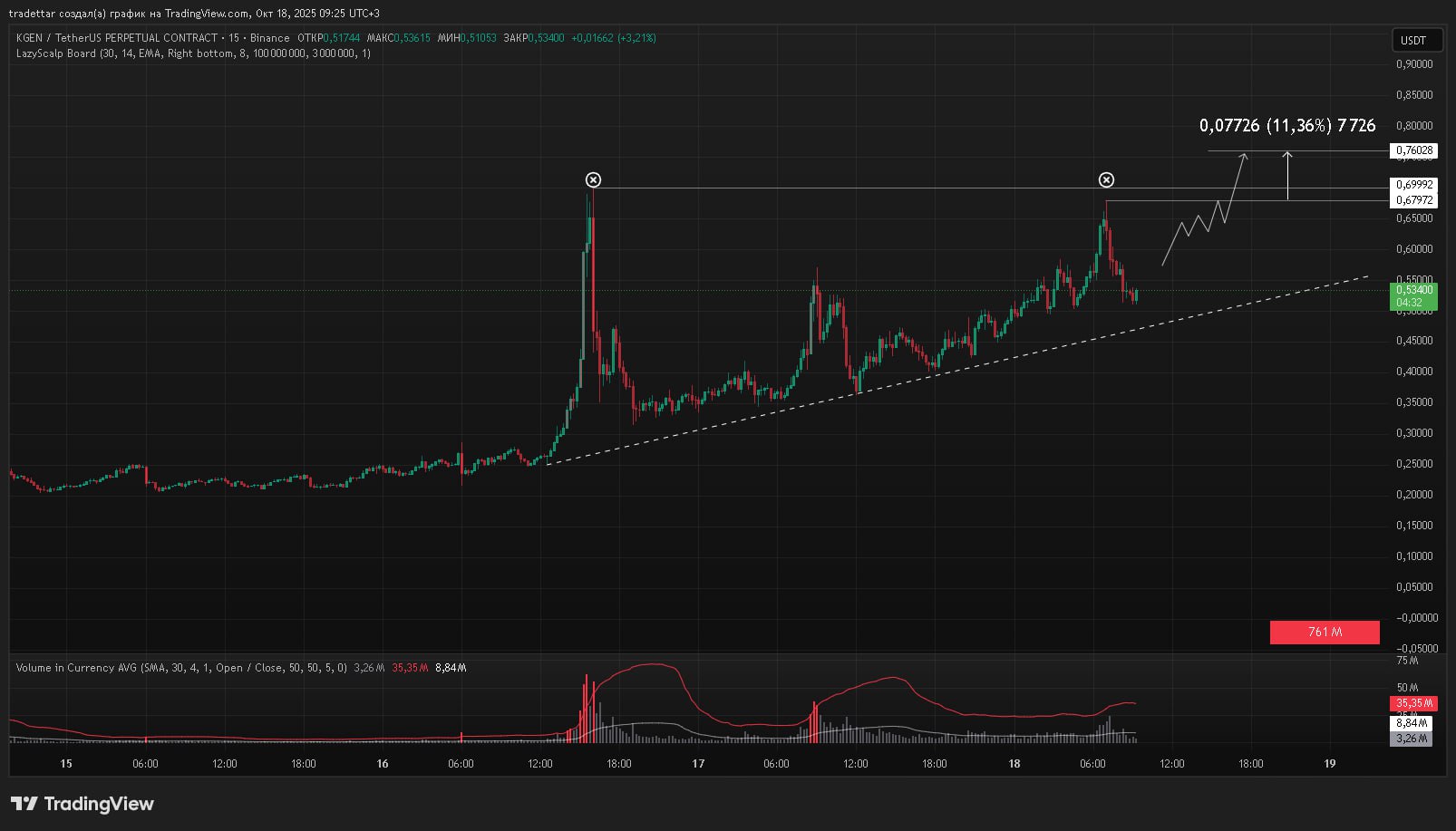
Task: Click the TradingView logo
Action: (x=83, y=804)
